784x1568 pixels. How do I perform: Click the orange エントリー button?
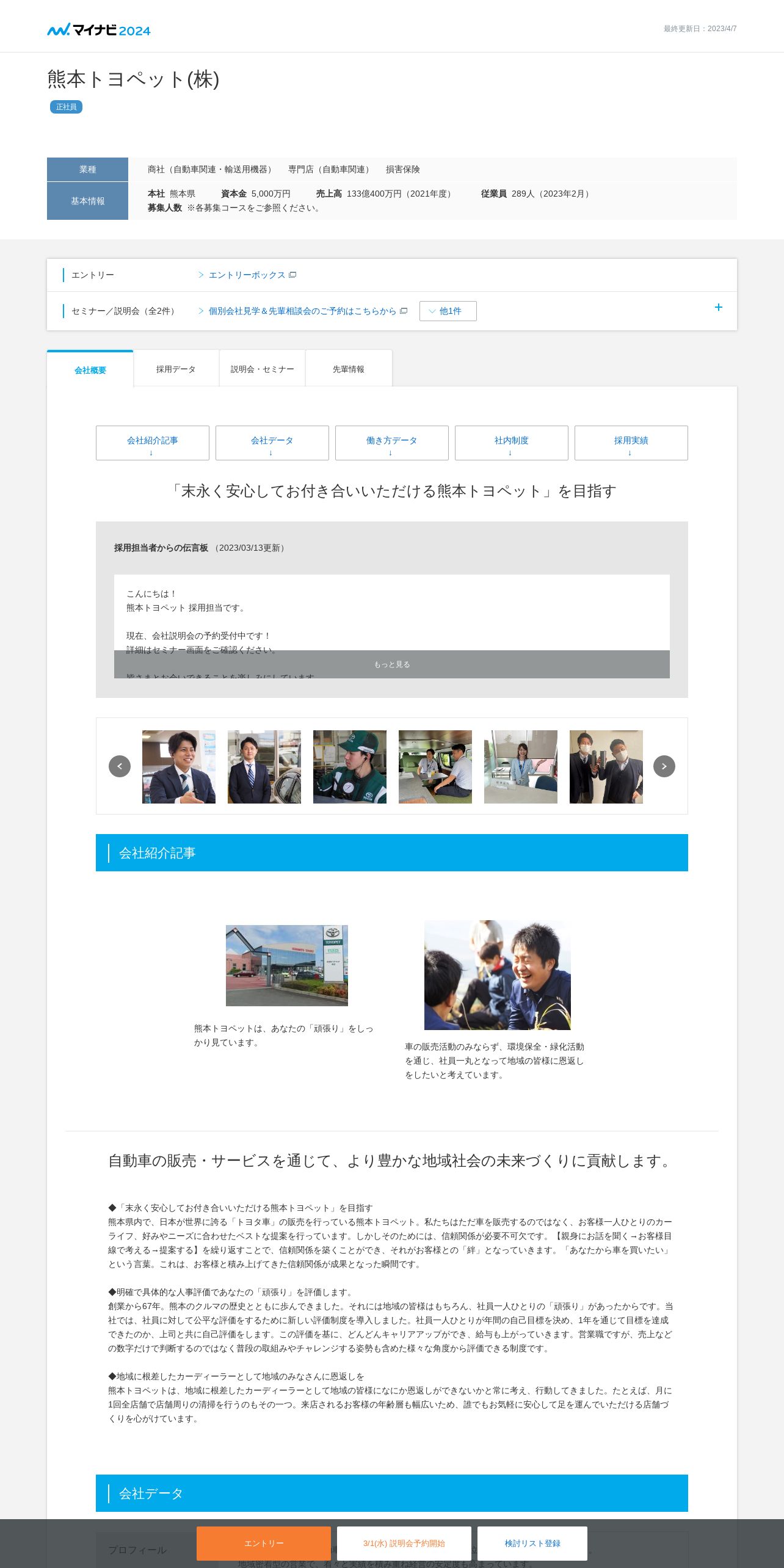(x=264, y=1543)
